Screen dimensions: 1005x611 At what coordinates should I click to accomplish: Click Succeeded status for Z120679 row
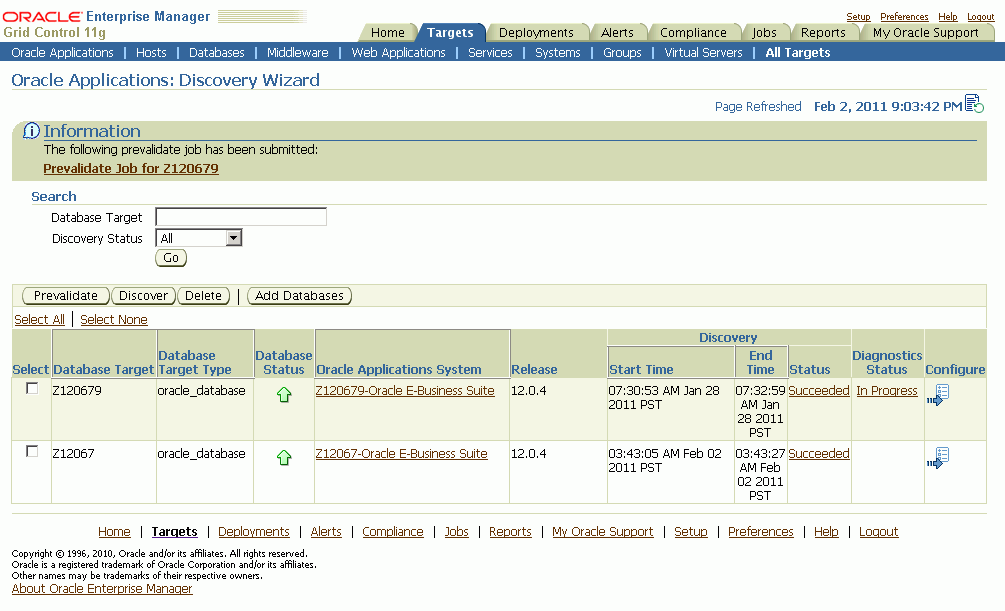[818, 390]
